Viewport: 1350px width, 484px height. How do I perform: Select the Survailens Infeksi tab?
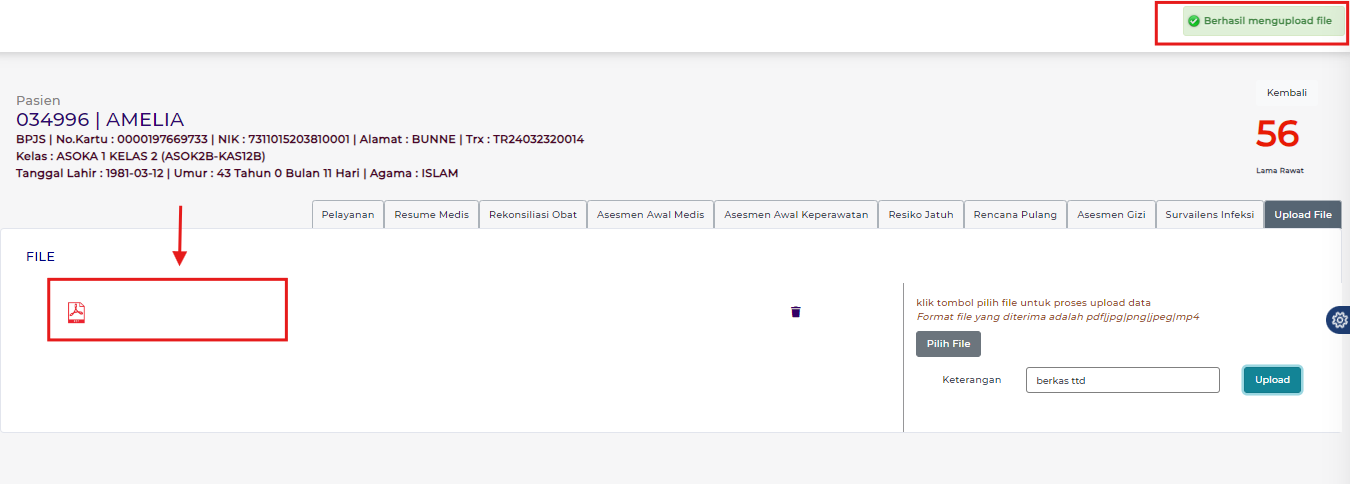coord(1209,215)
